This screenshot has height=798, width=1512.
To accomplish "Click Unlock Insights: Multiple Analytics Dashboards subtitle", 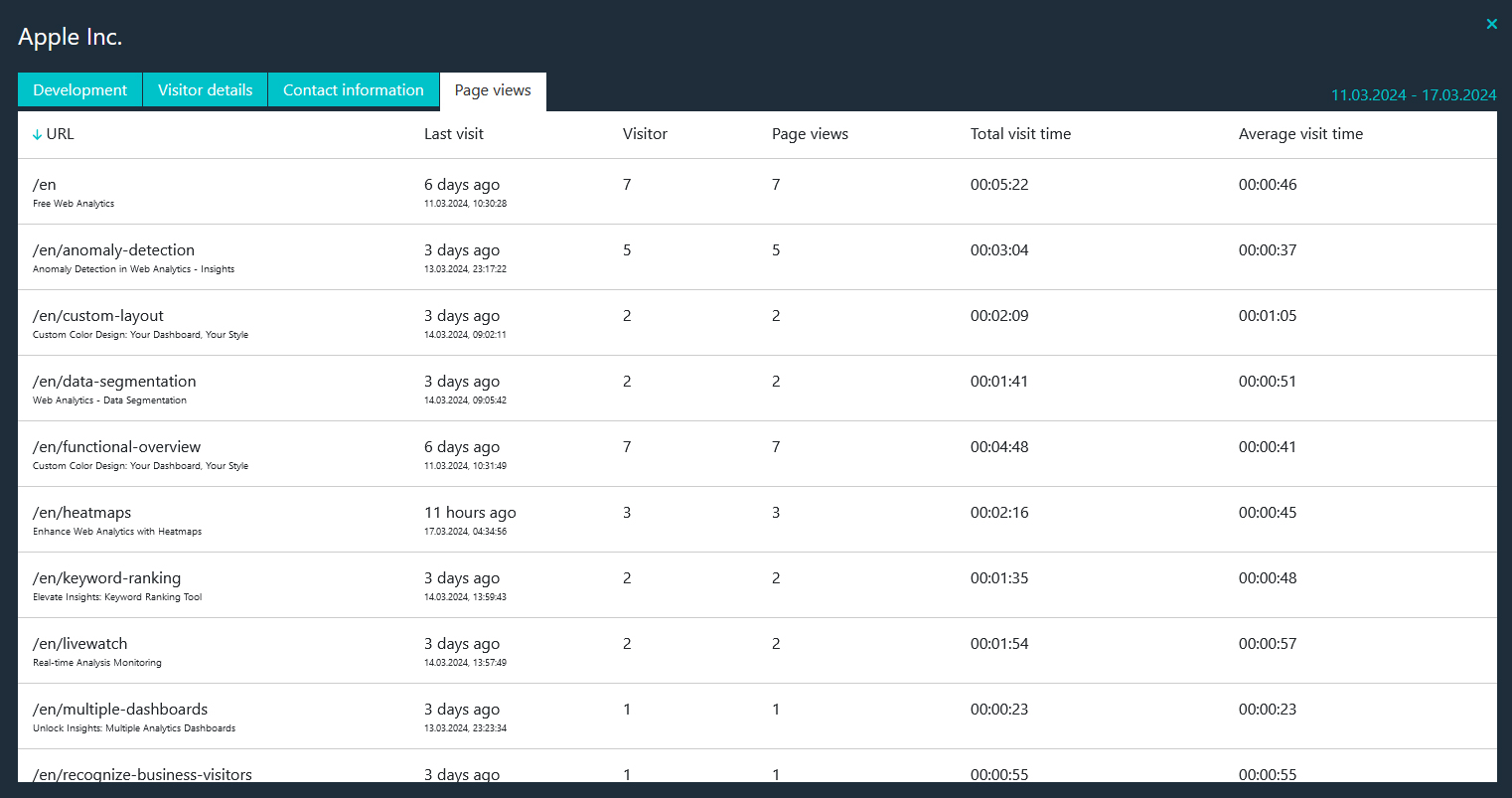I will 134,728.
